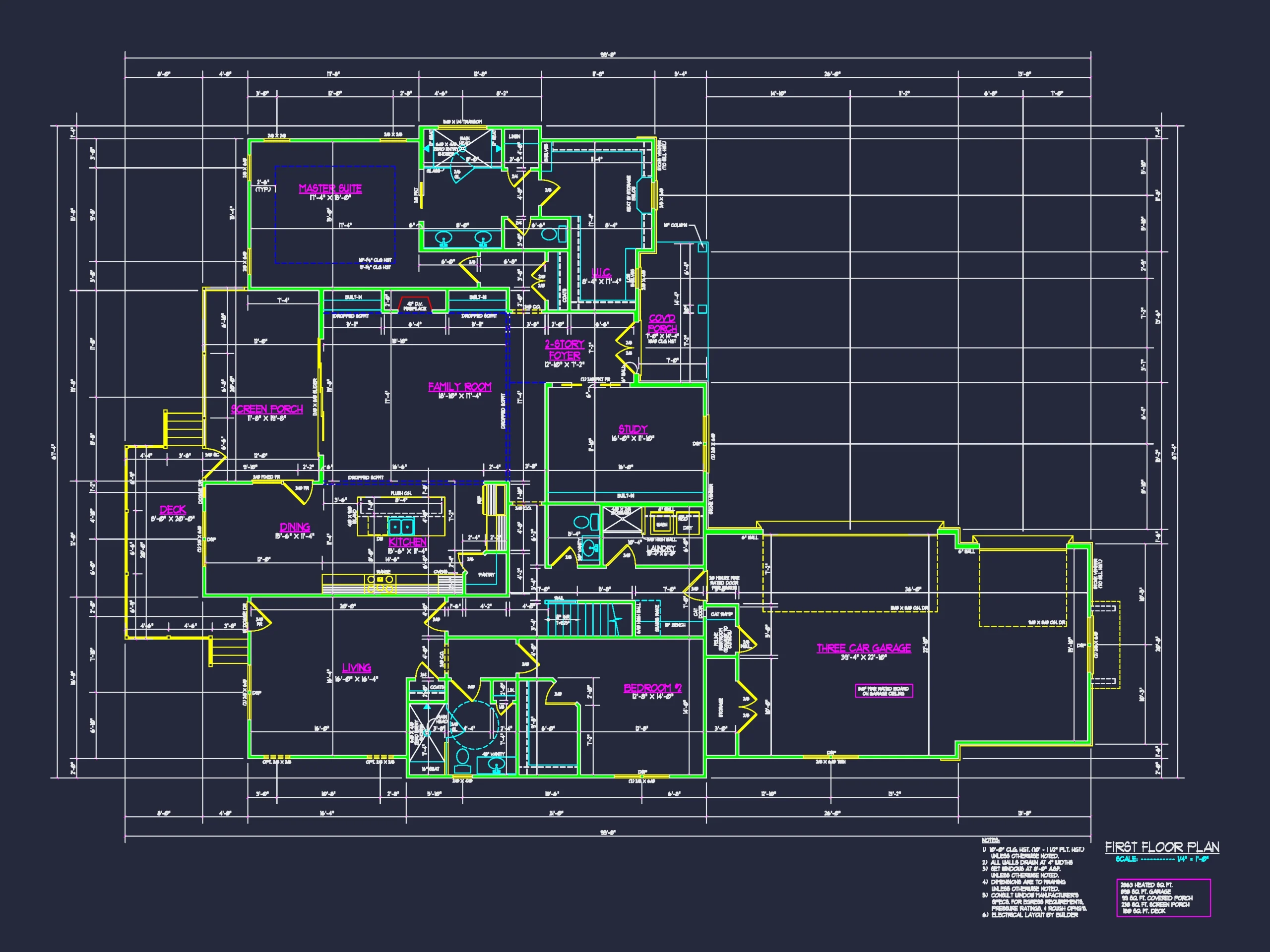Click the cyan SCALE text line
The width and height of the screenshot is (1270, 952).
pos(1163,859)
